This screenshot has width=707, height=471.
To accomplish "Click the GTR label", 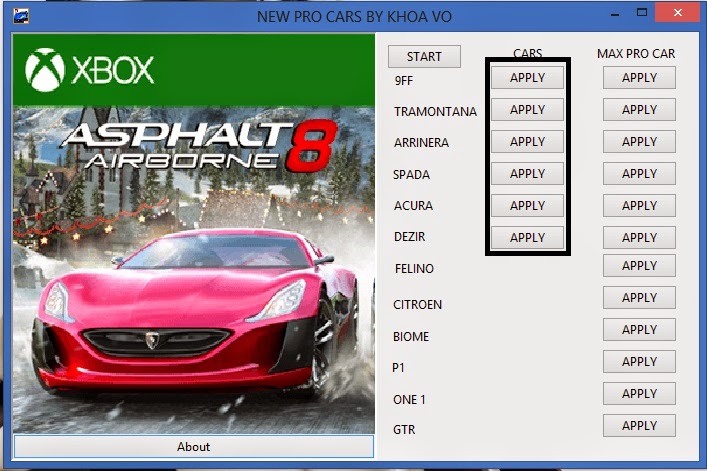I will click(404, 430).
